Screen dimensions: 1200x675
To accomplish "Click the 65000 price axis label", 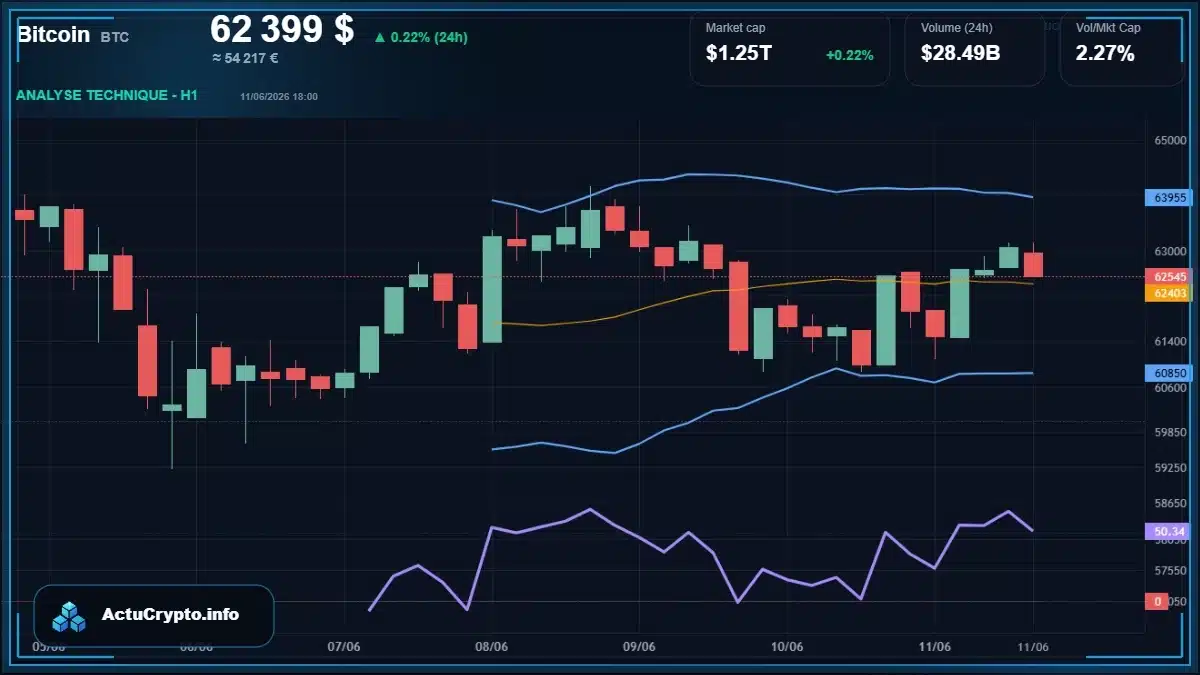I will pos(1170,141).
